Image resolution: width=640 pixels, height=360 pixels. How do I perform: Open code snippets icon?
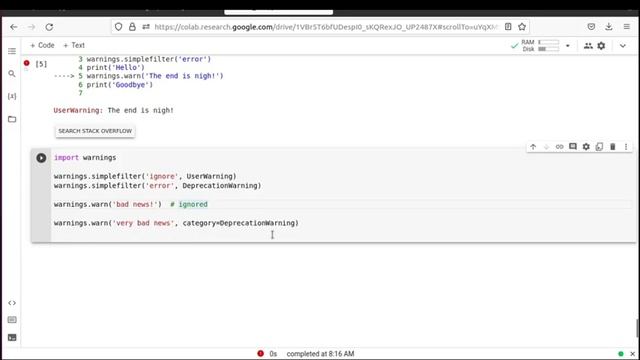point(12,303)
